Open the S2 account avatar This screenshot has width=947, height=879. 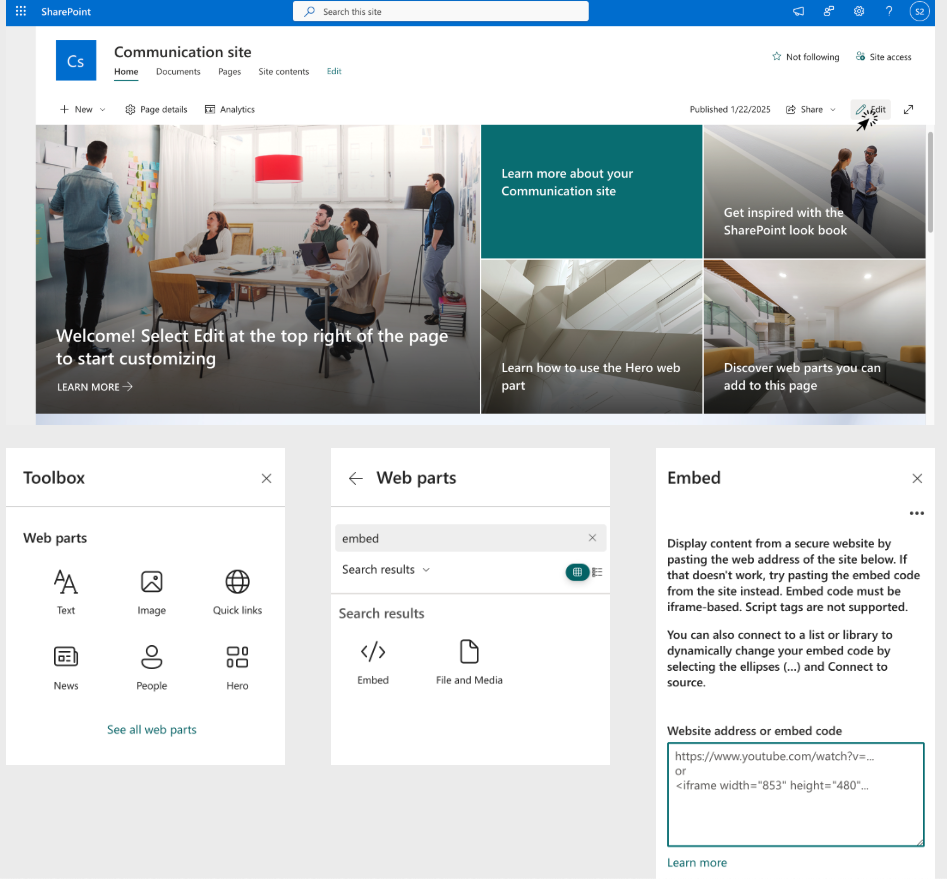pos(919,11)
